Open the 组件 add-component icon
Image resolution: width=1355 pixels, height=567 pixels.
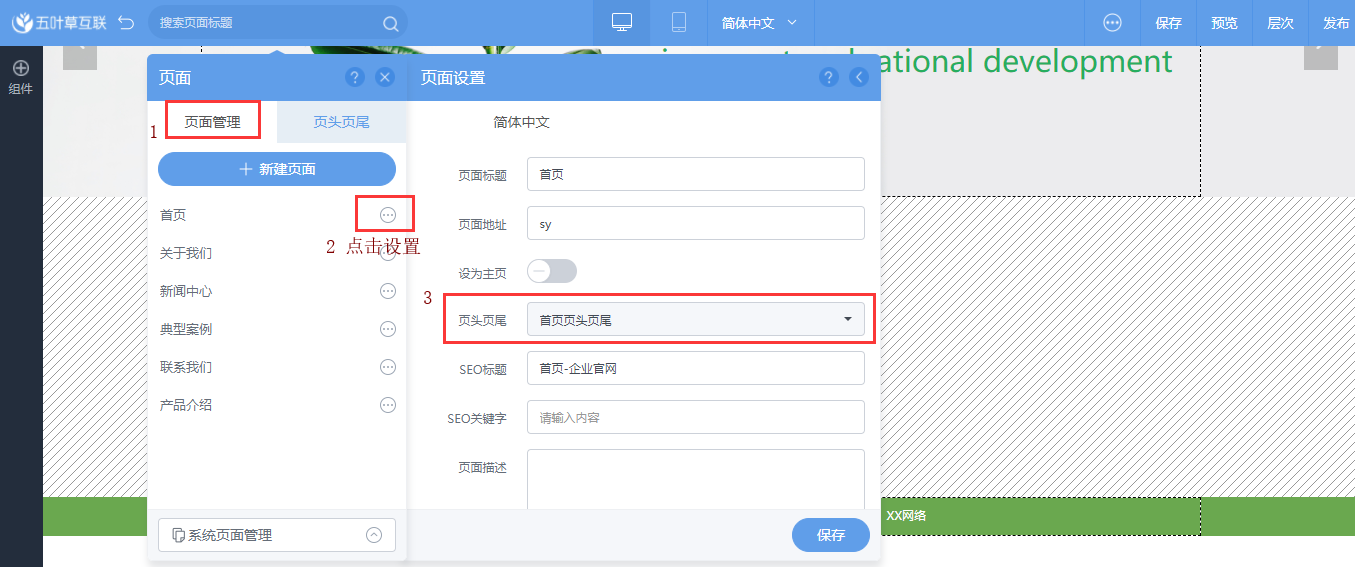point(21,69)
